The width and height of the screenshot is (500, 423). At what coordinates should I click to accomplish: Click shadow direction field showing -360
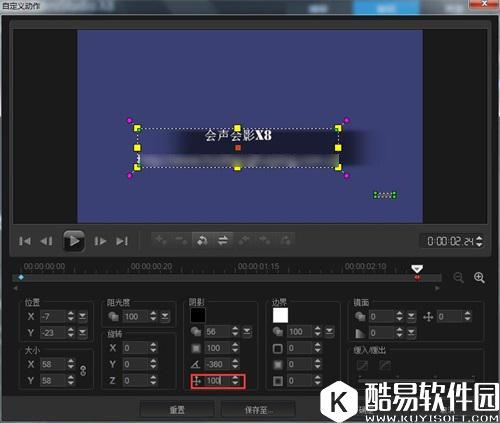(218, 364)
